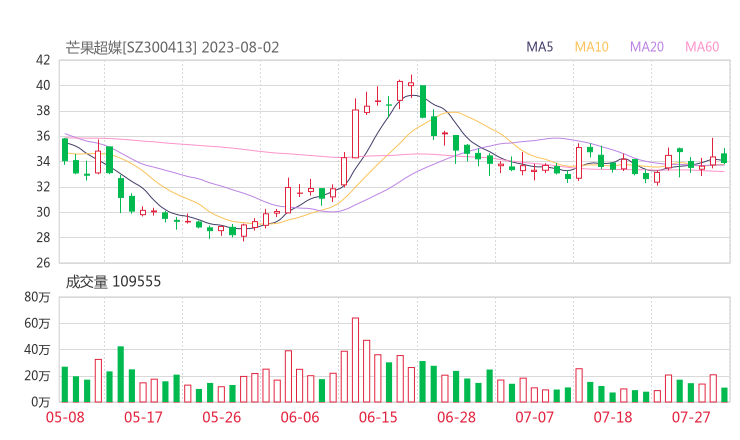Click the 06-15 date axis label

click(x=378, y=417)
